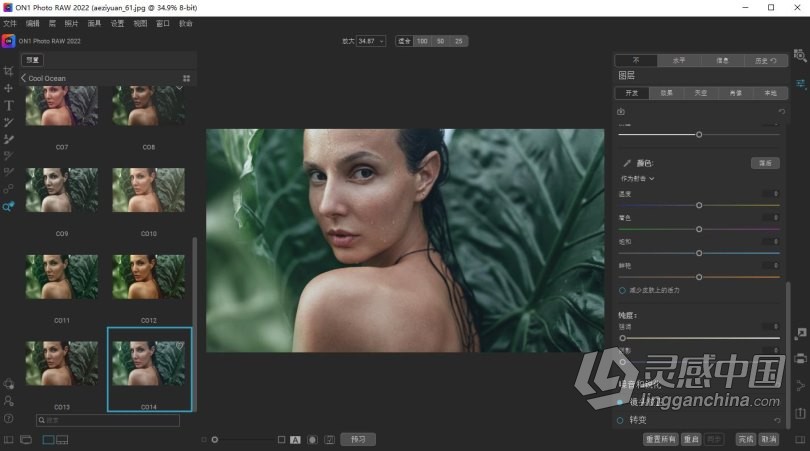Screen dimensions: 810x451
Task: Click the 重置所有 button
Action: coord(660,440)
